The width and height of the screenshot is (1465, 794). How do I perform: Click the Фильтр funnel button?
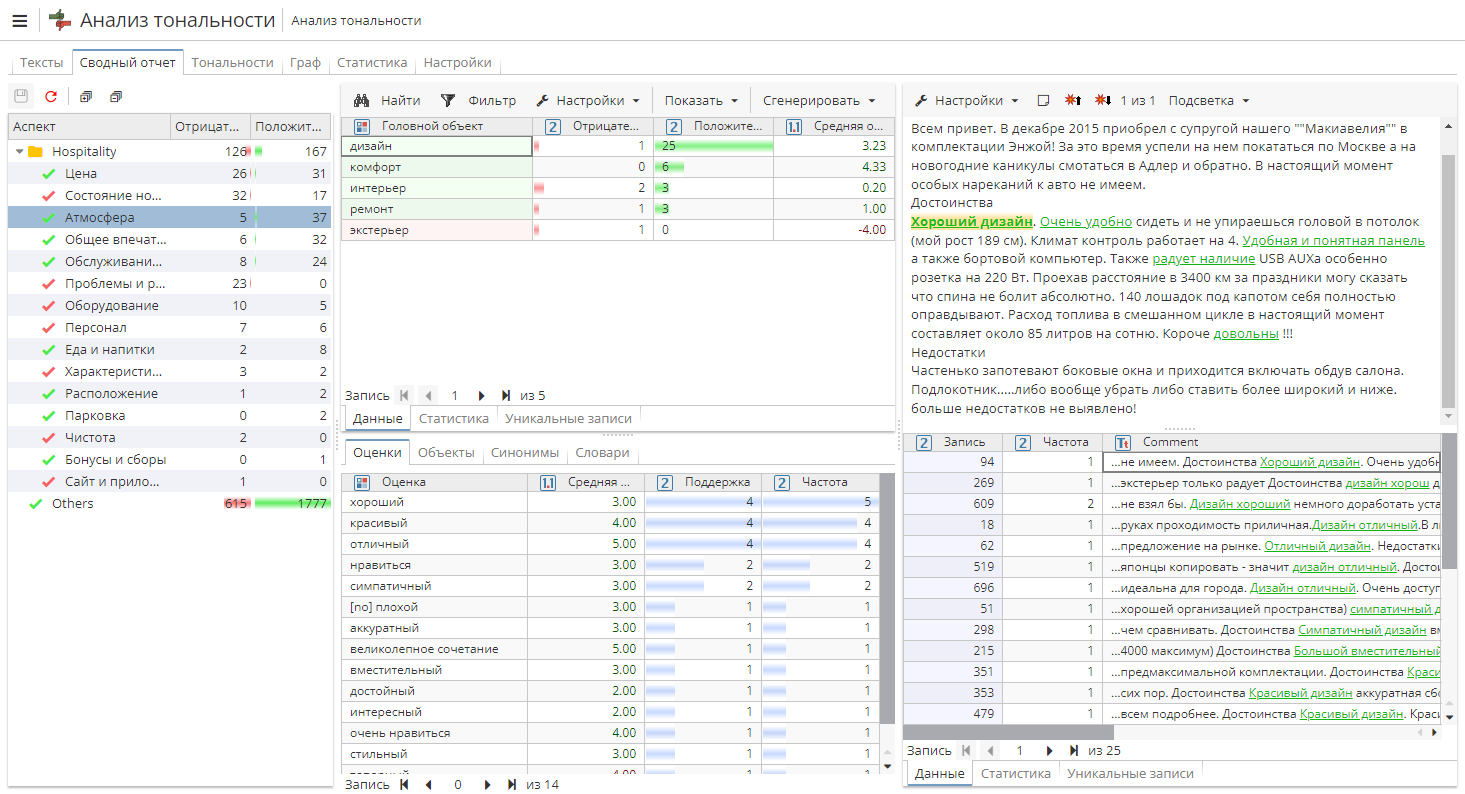[x=478, y=100]
